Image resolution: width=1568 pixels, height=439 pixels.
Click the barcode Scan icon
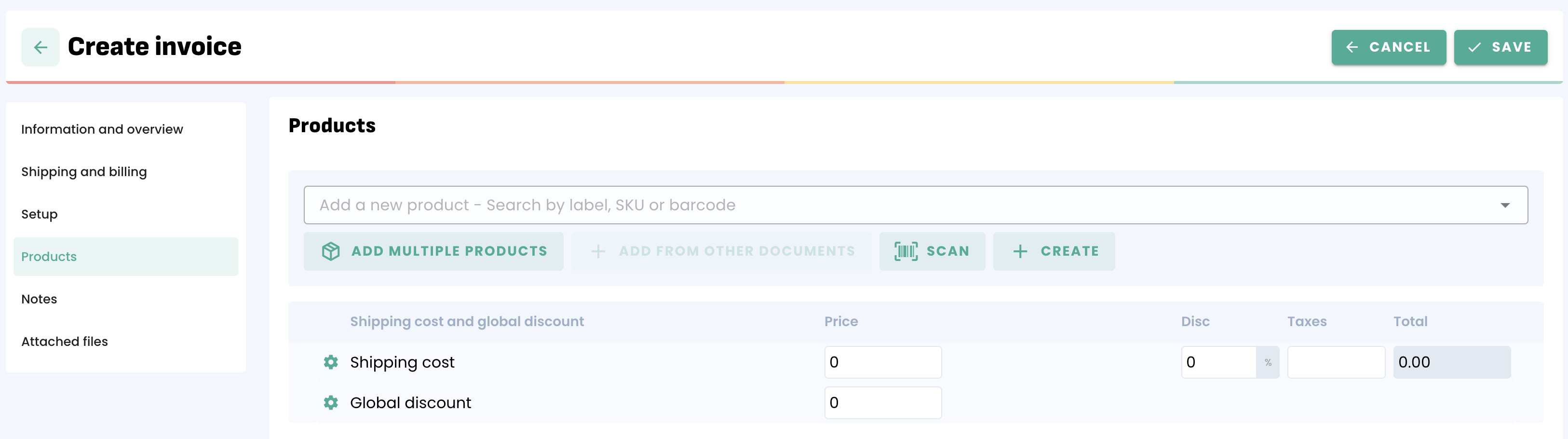[906, 251]
